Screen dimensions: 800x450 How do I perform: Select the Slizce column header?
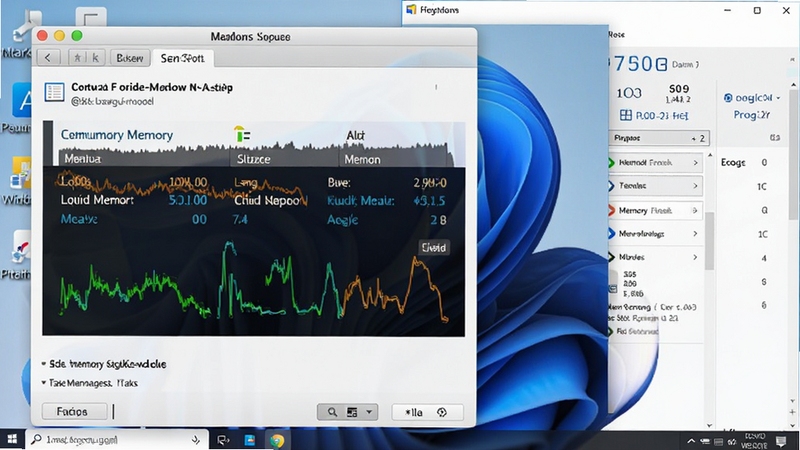pyautogui.click(x=254, y=159)
